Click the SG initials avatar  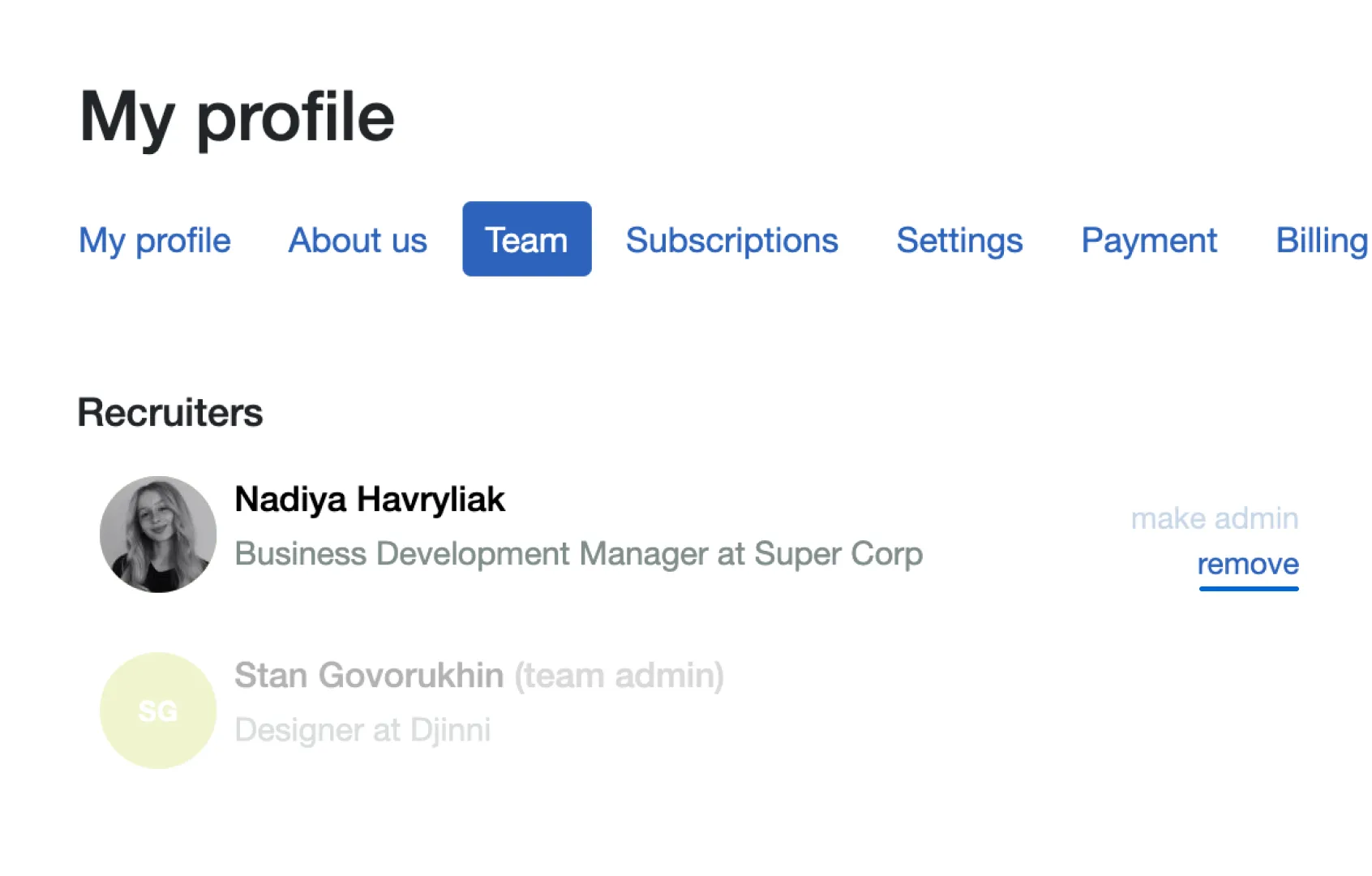tap(158, 711)
